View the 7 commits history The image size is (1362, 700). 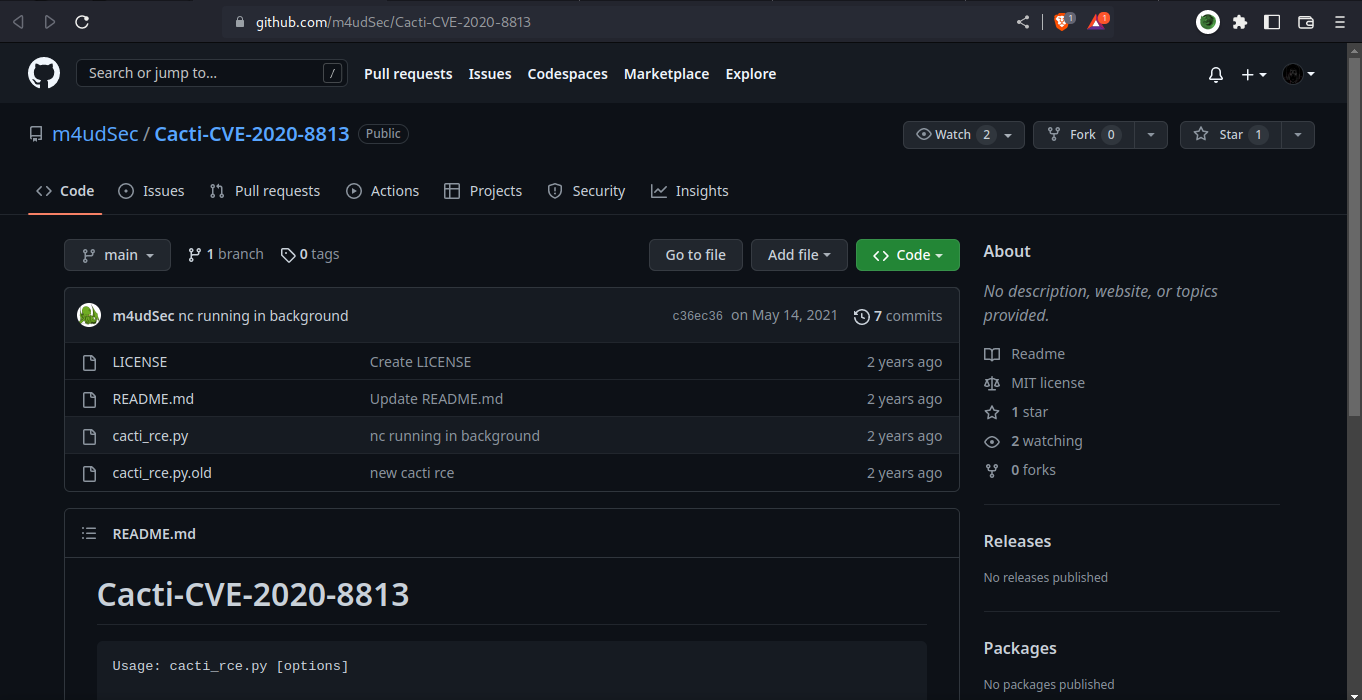point(898,316)
